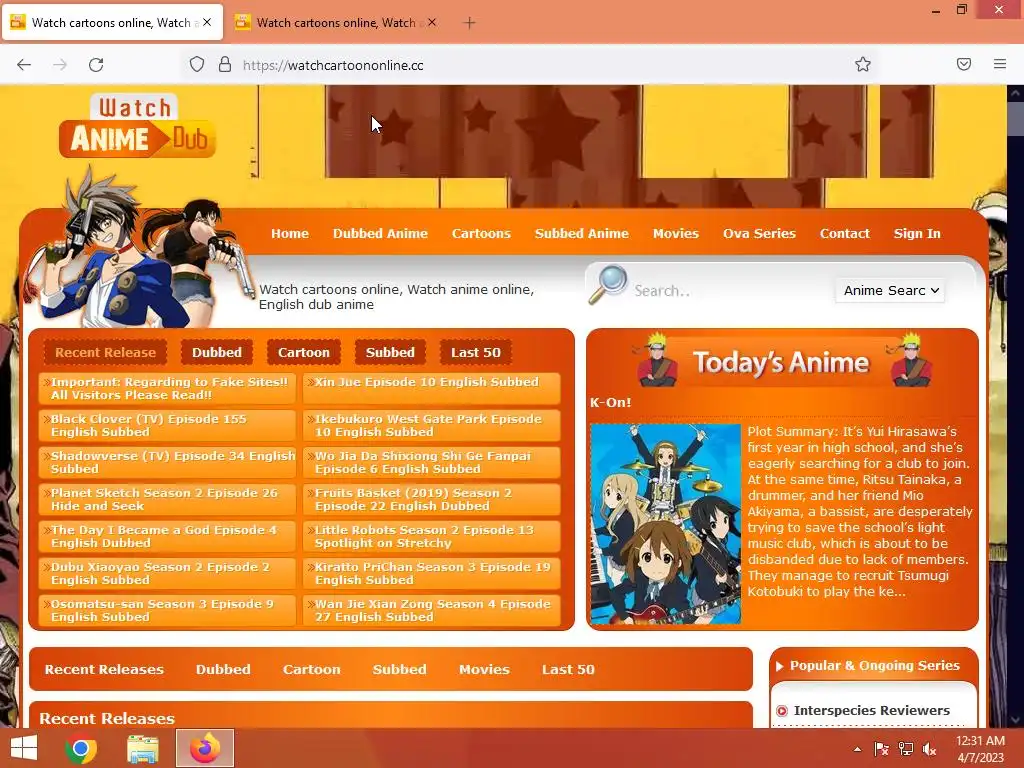The height and width of the screenshot is (768, 1024).
Task: Open the Dubbed Anime menu item
Action: 380,233
